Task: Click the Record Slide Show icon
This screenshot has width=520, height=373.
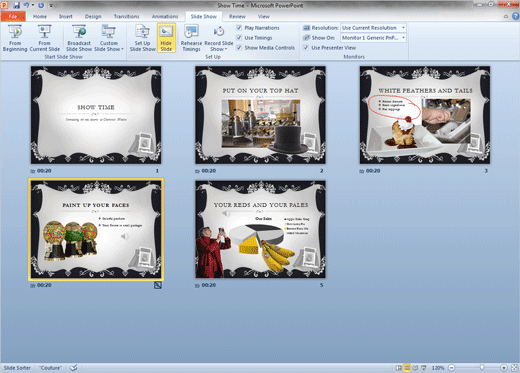Action: (219, 32)
